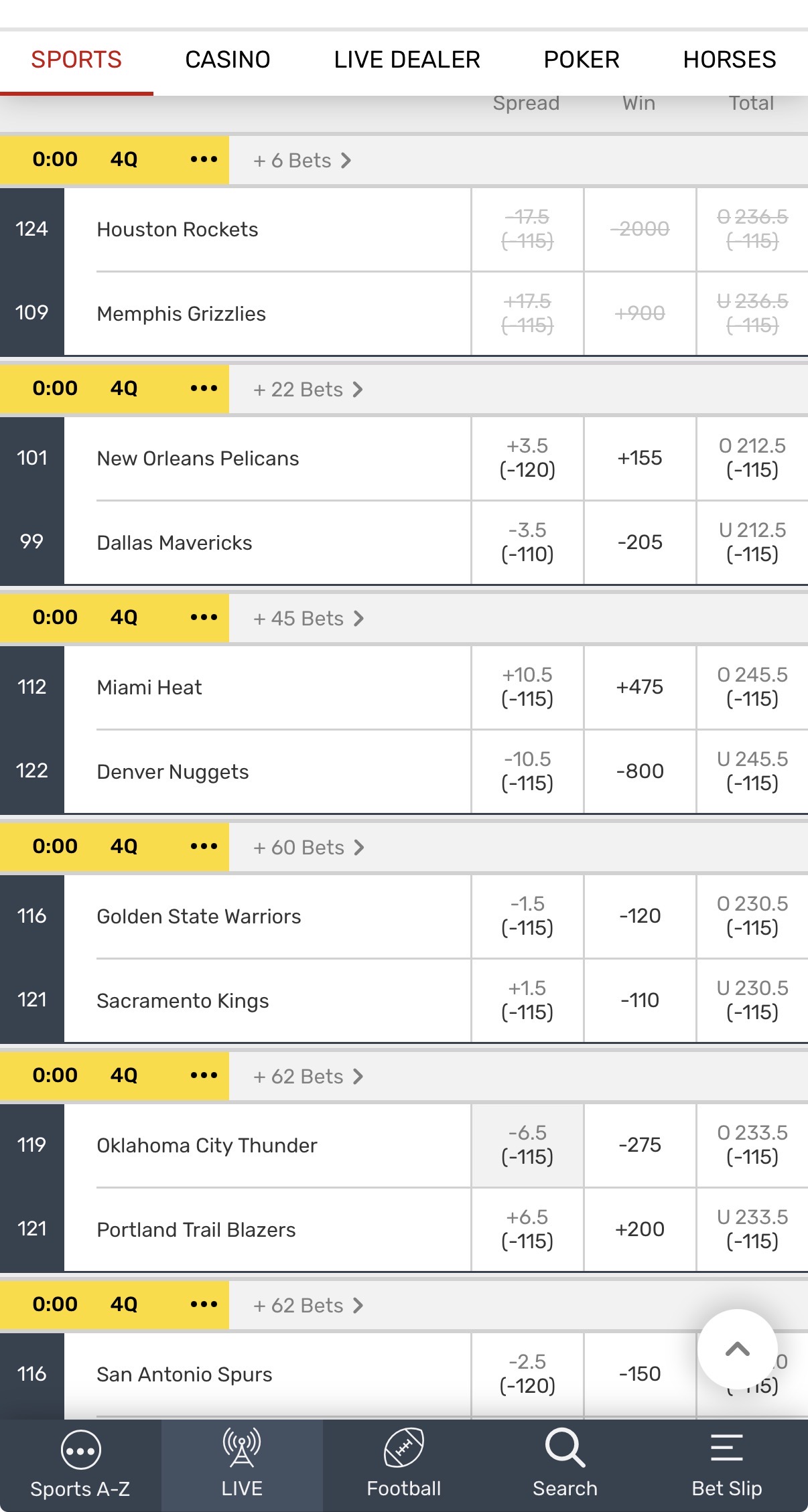Toggle Over 245.5 total for Miami-Denver
This screenshot has width=808, height=1512.
coord(752,687)
